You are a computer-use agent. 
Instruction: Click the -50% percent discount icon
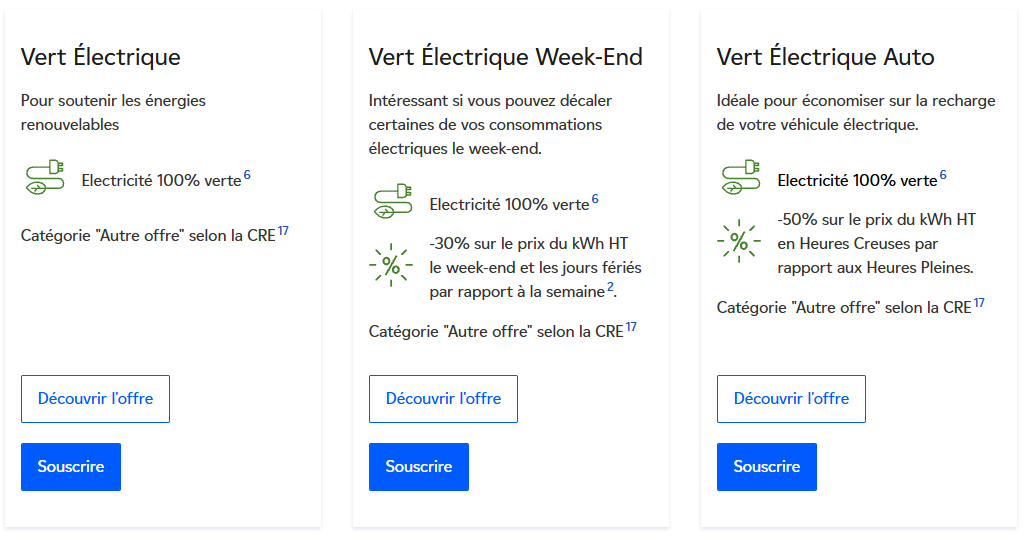(739, 241)
